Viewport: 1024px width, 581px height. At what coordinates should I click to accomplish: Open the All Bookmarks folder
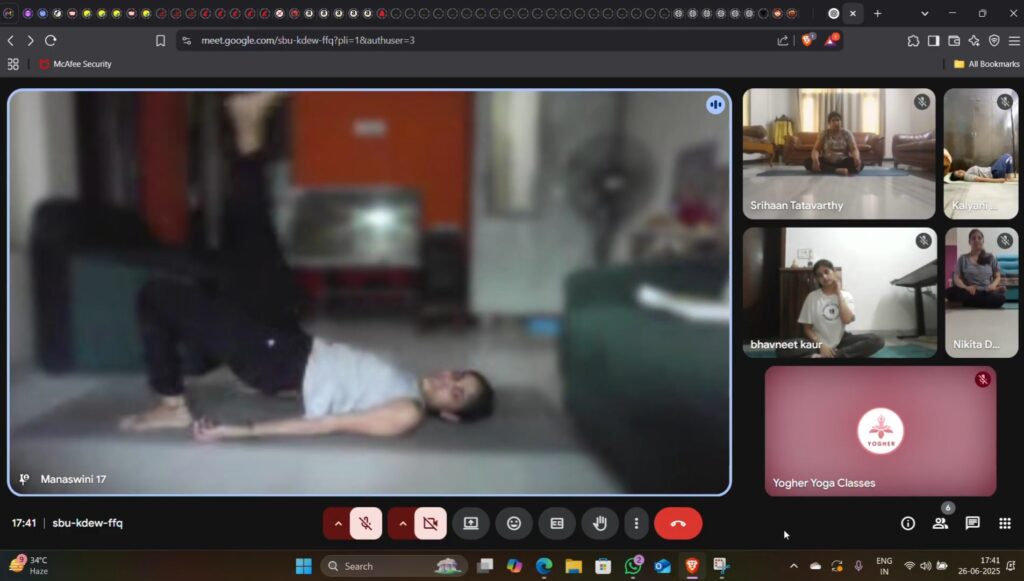click(x=986, y=64)
